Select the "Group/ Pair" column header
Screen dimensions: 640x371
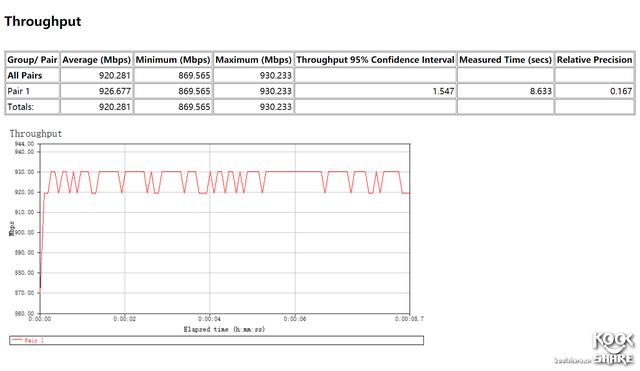point(32,60)
